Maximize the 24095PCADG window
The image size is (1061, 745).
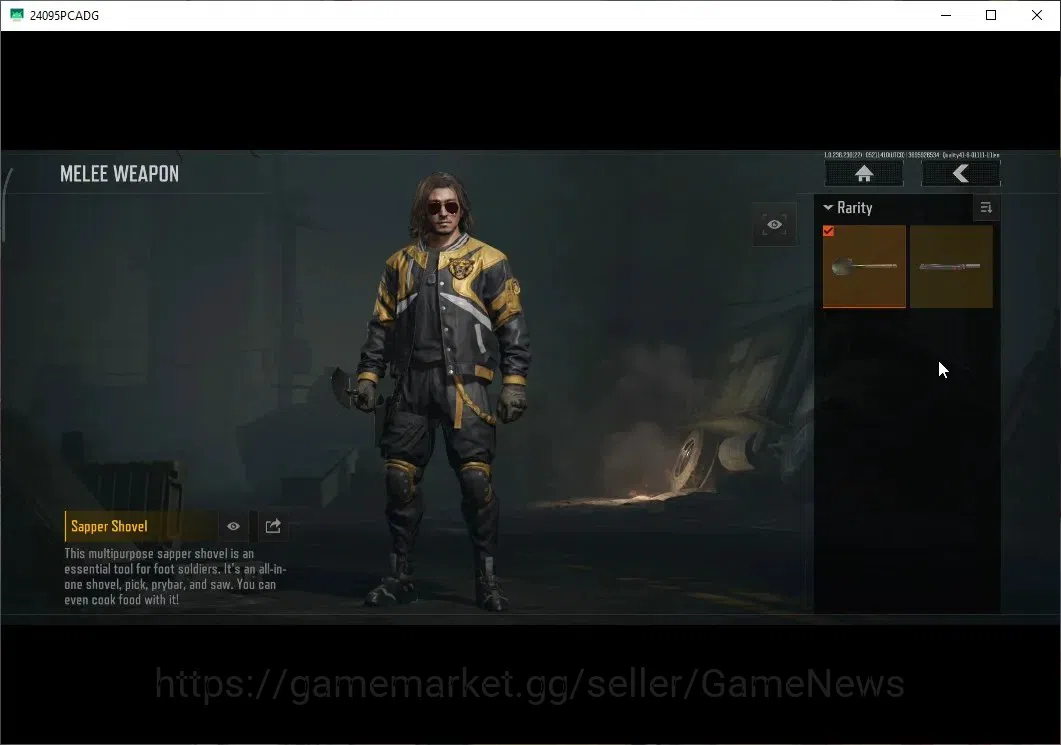(x=991, y=15)
